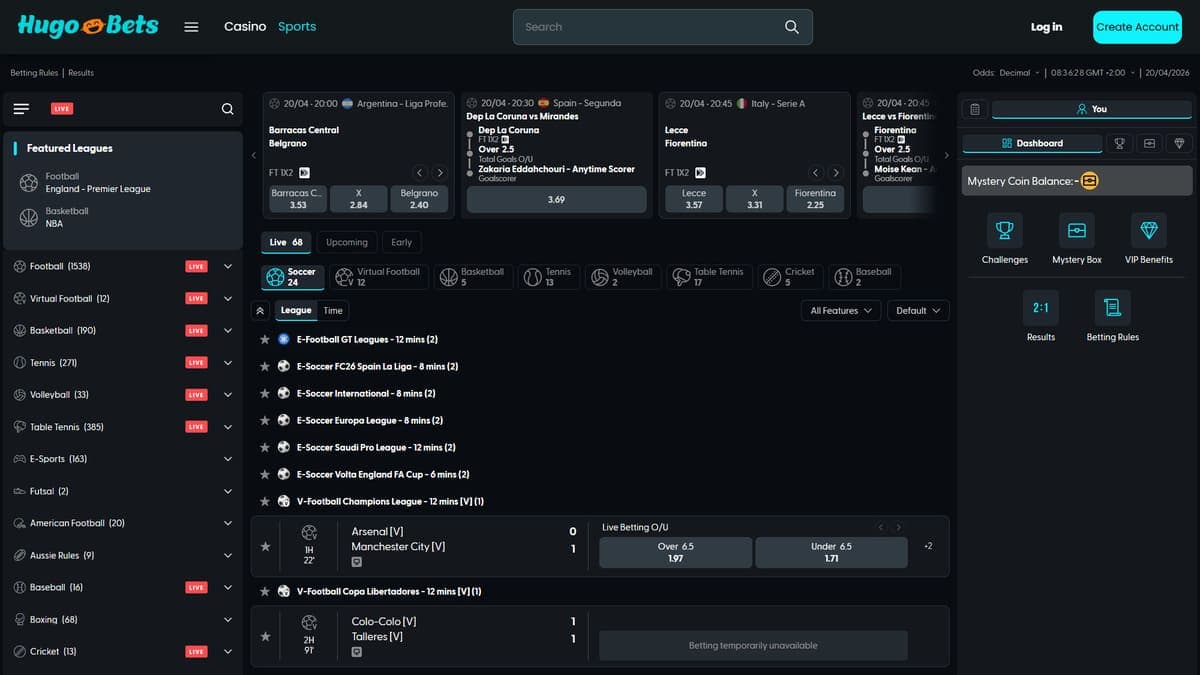Open the trophy tab icon beside Dashboard

1119,143
